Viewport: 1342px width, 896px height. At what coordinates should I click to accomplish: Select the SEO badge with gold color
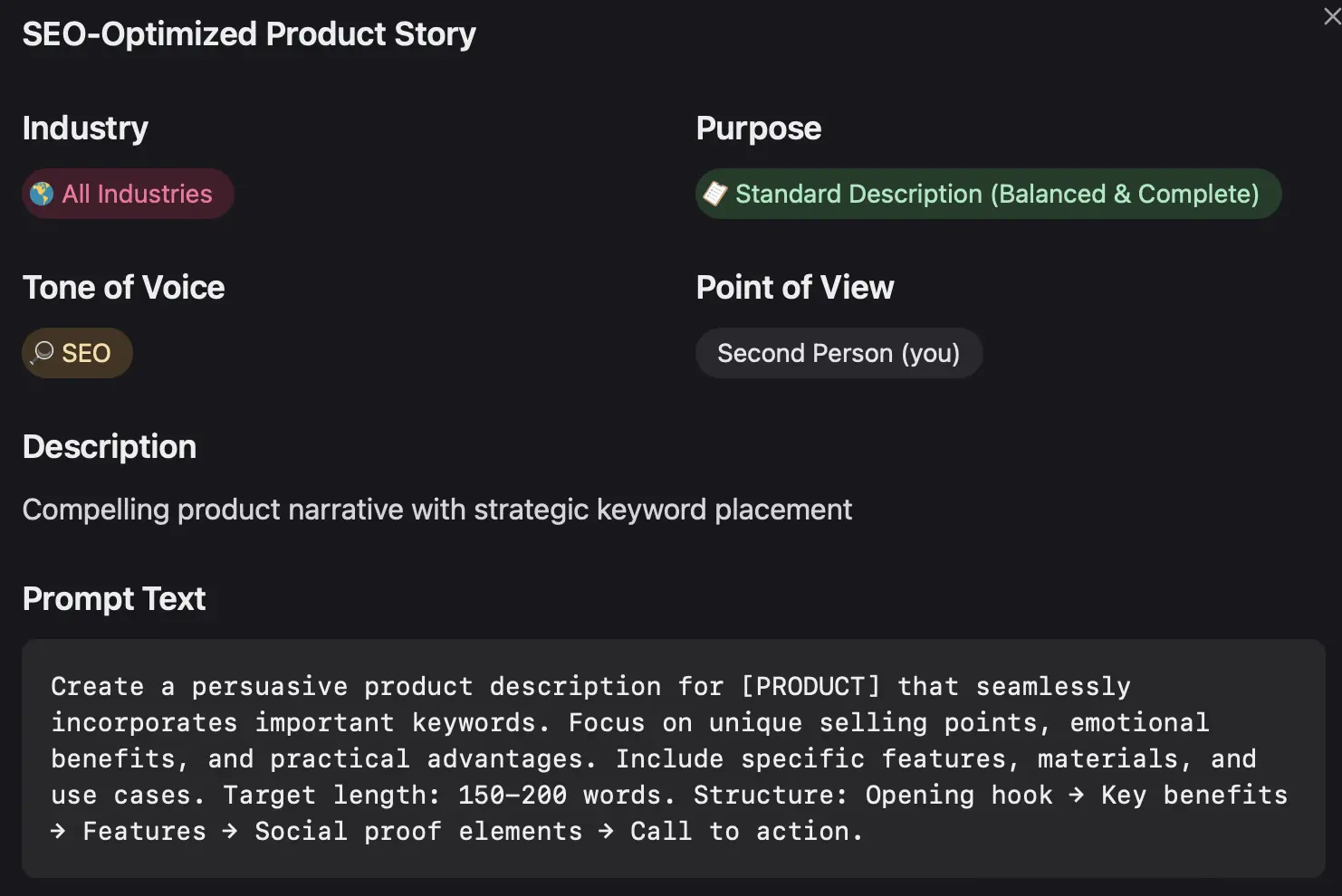click(77, 353)
